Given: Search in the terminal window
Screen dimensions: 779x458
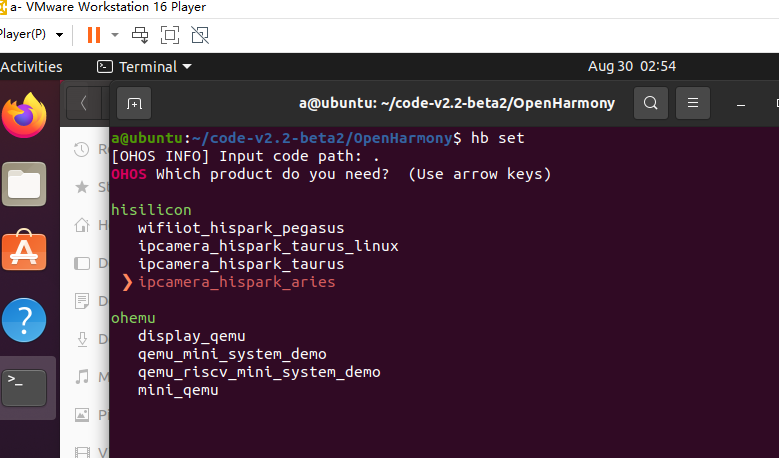Looking at the screenshot, I should (651, 103).
